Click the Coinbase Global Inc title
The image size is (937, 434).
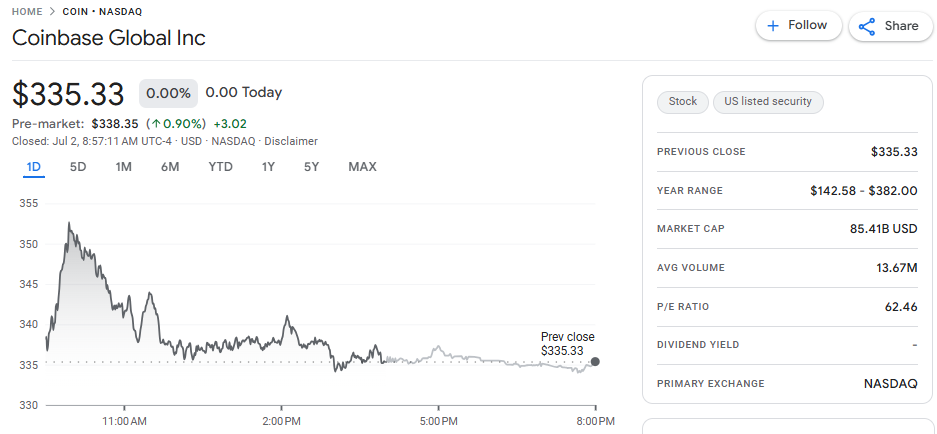pyautogui.click(x=109, y=38)
